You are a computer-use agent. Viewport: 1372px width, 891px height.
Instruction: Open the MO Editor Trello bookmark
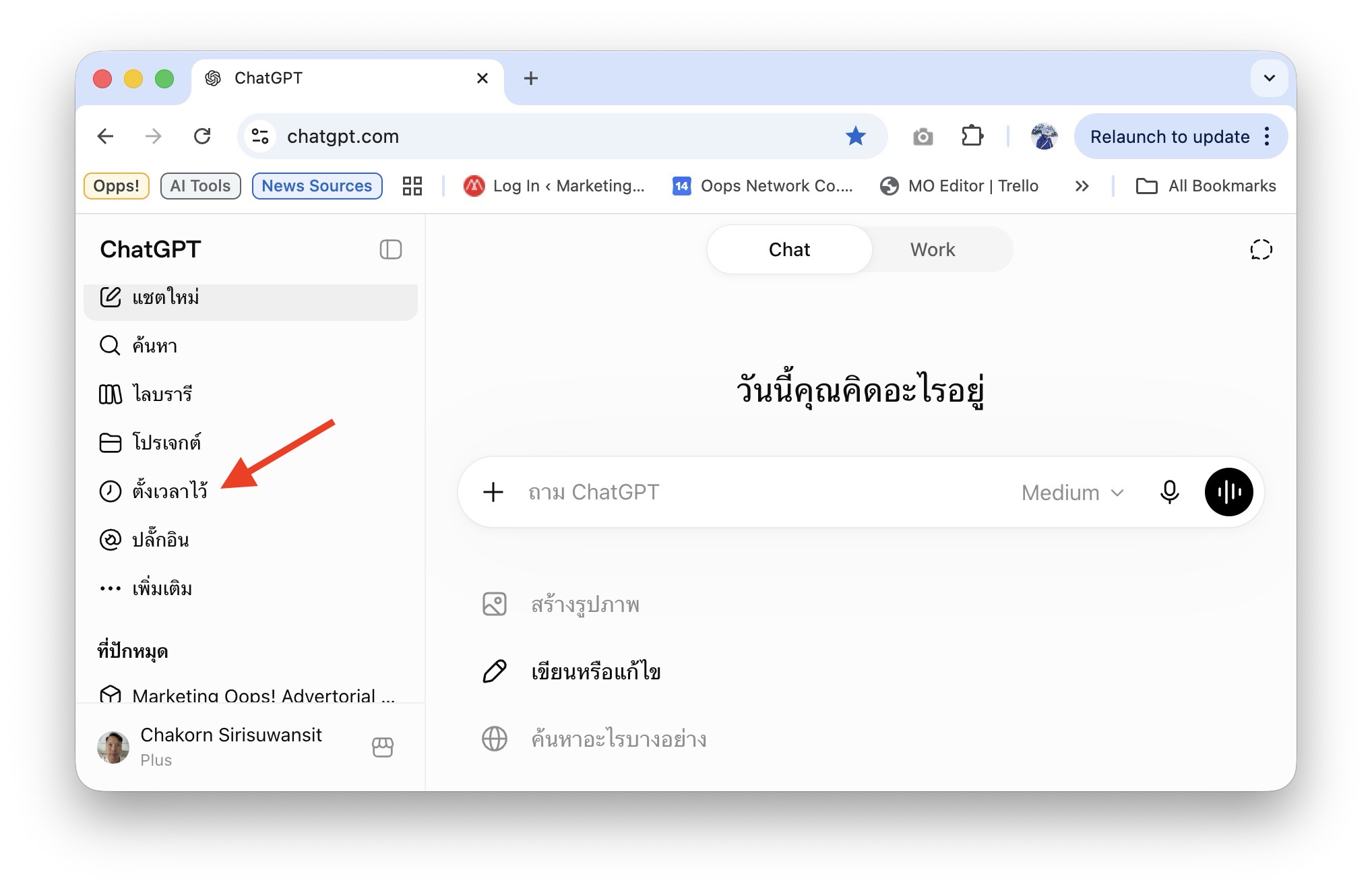(959, 186)
